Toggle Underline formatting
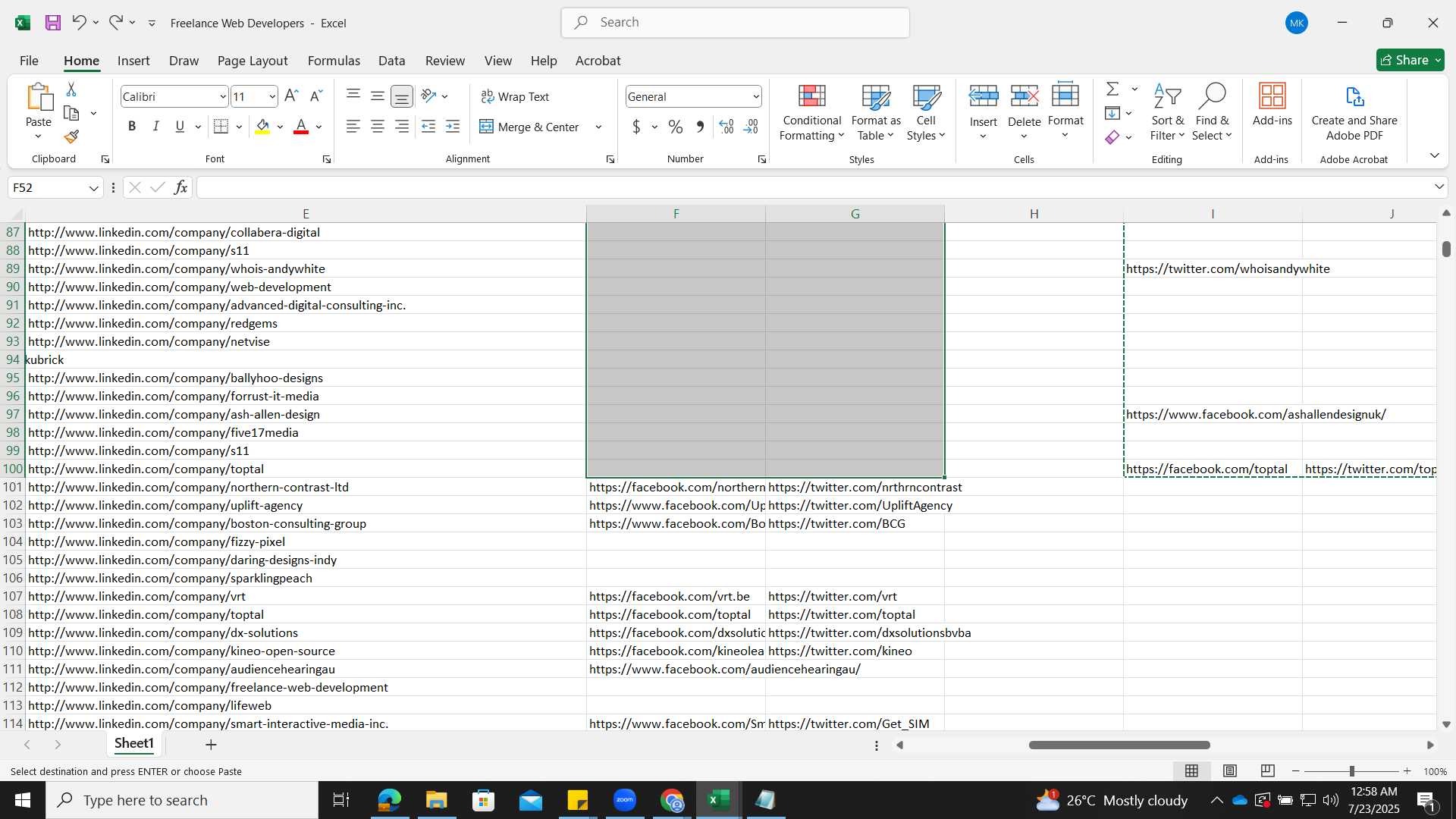The height and width of the screenshot is (819, 1456). tap(180, 127)
